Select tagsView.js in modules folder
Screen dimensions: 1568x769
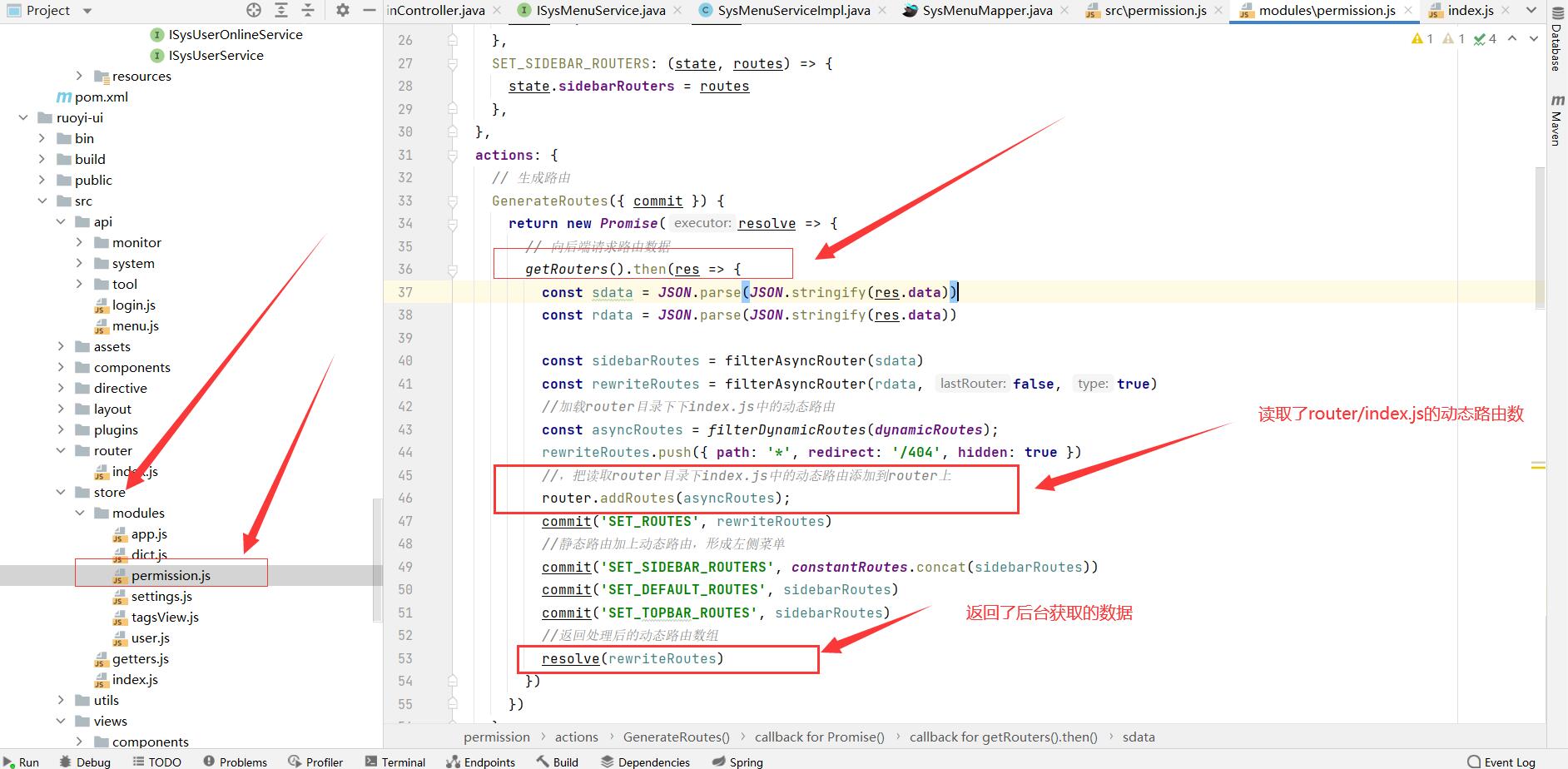(165, 617)
